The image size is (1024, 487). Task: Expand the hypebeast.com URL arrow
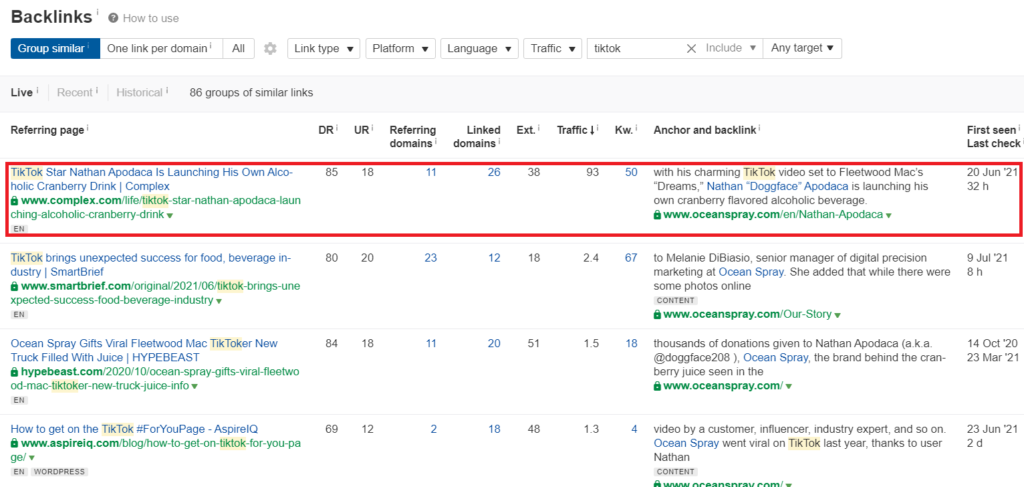pos(194,386)
